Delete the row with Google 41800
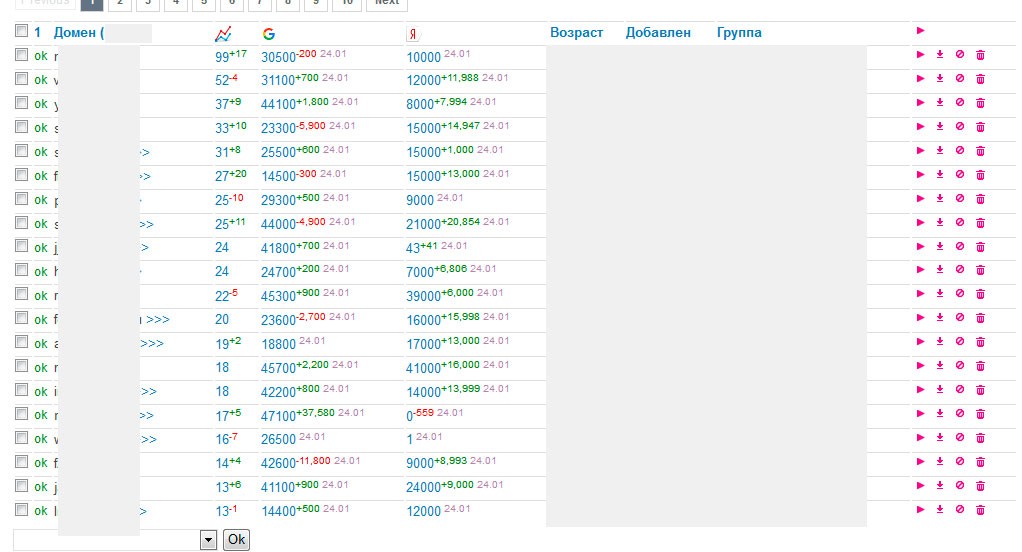 (x=980, y=246)
